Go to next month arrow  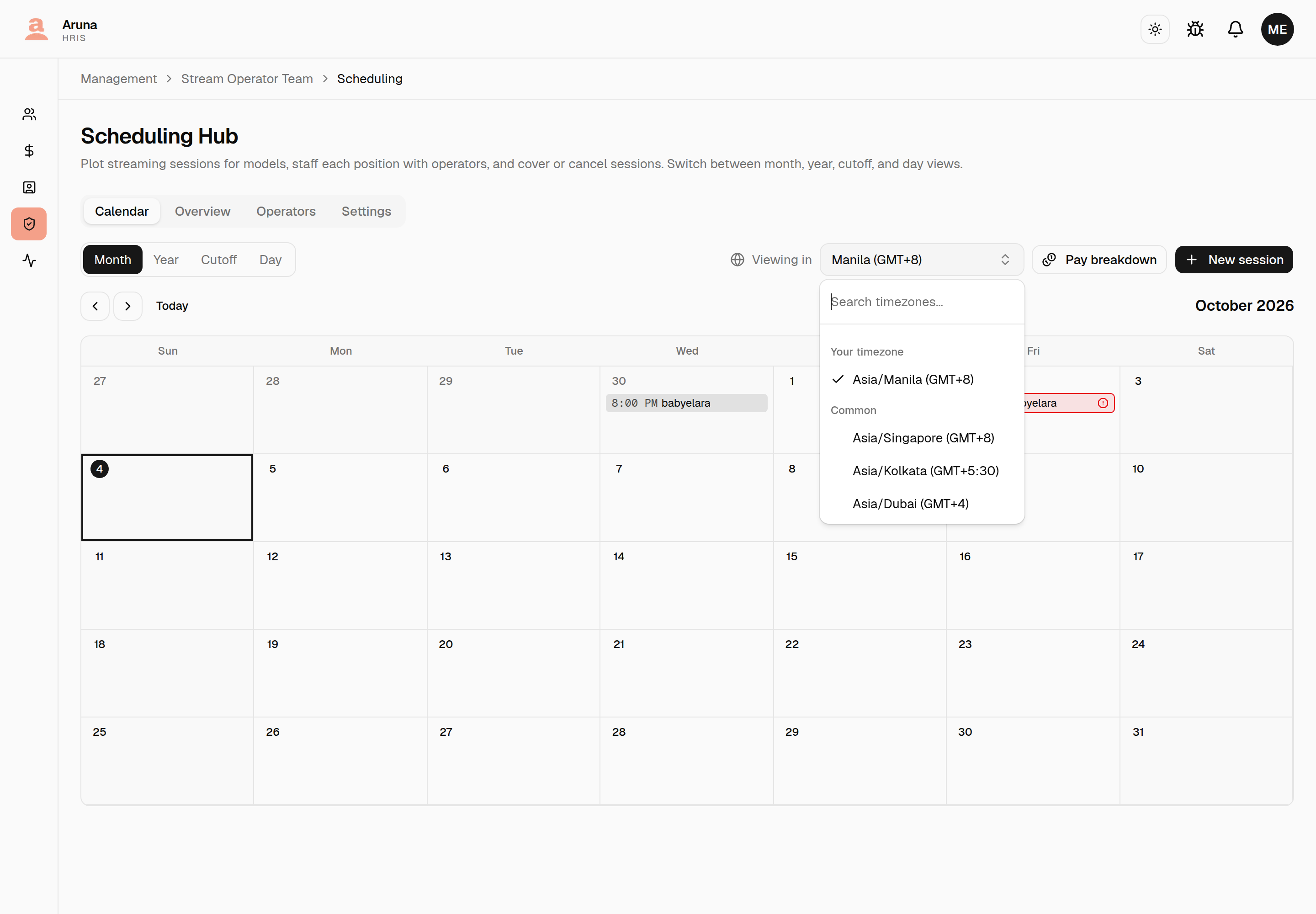[127, 306]
